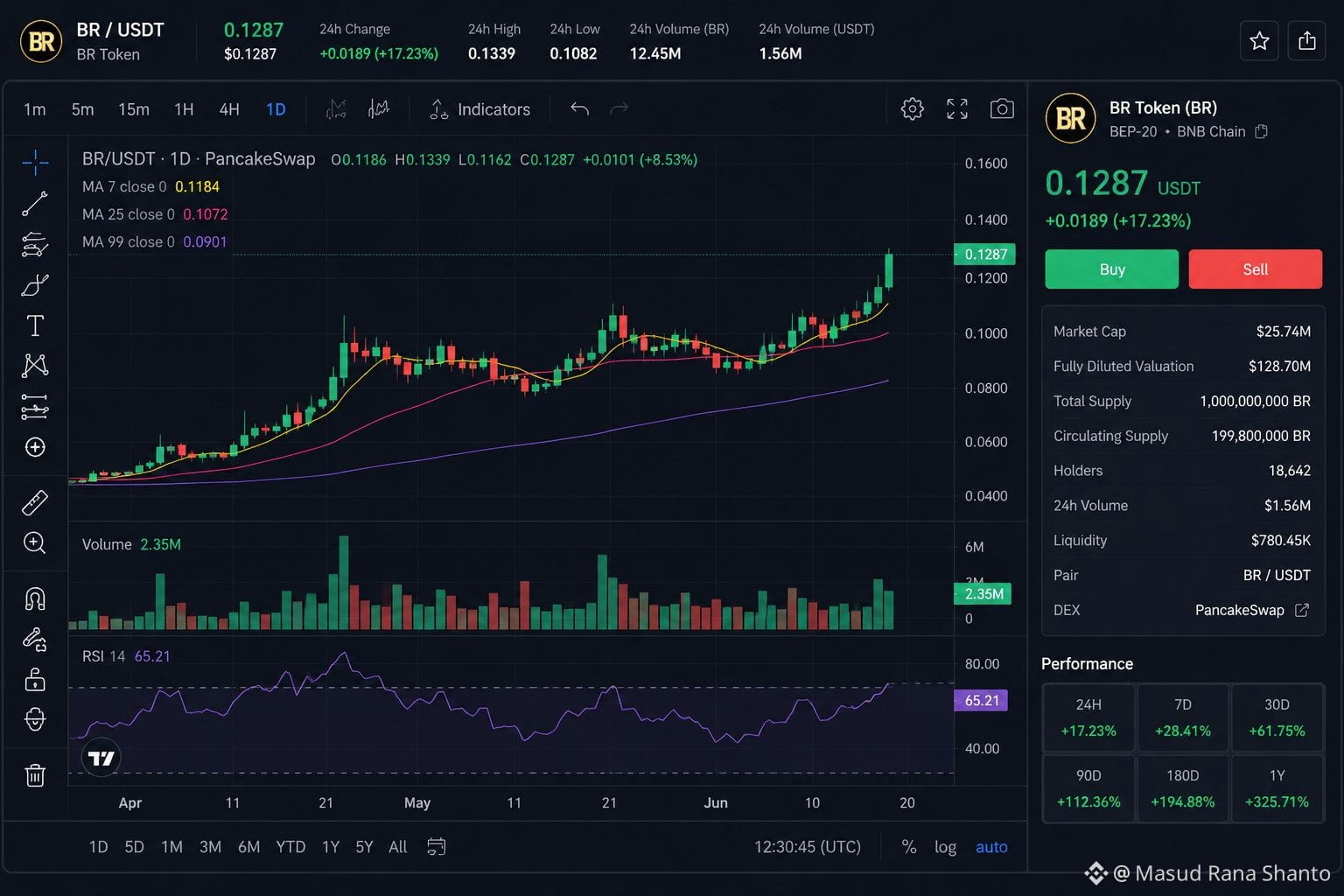This screenshot has height=896, width=1344.
Task: Click the BR token logo in the header
Action: 42,41
